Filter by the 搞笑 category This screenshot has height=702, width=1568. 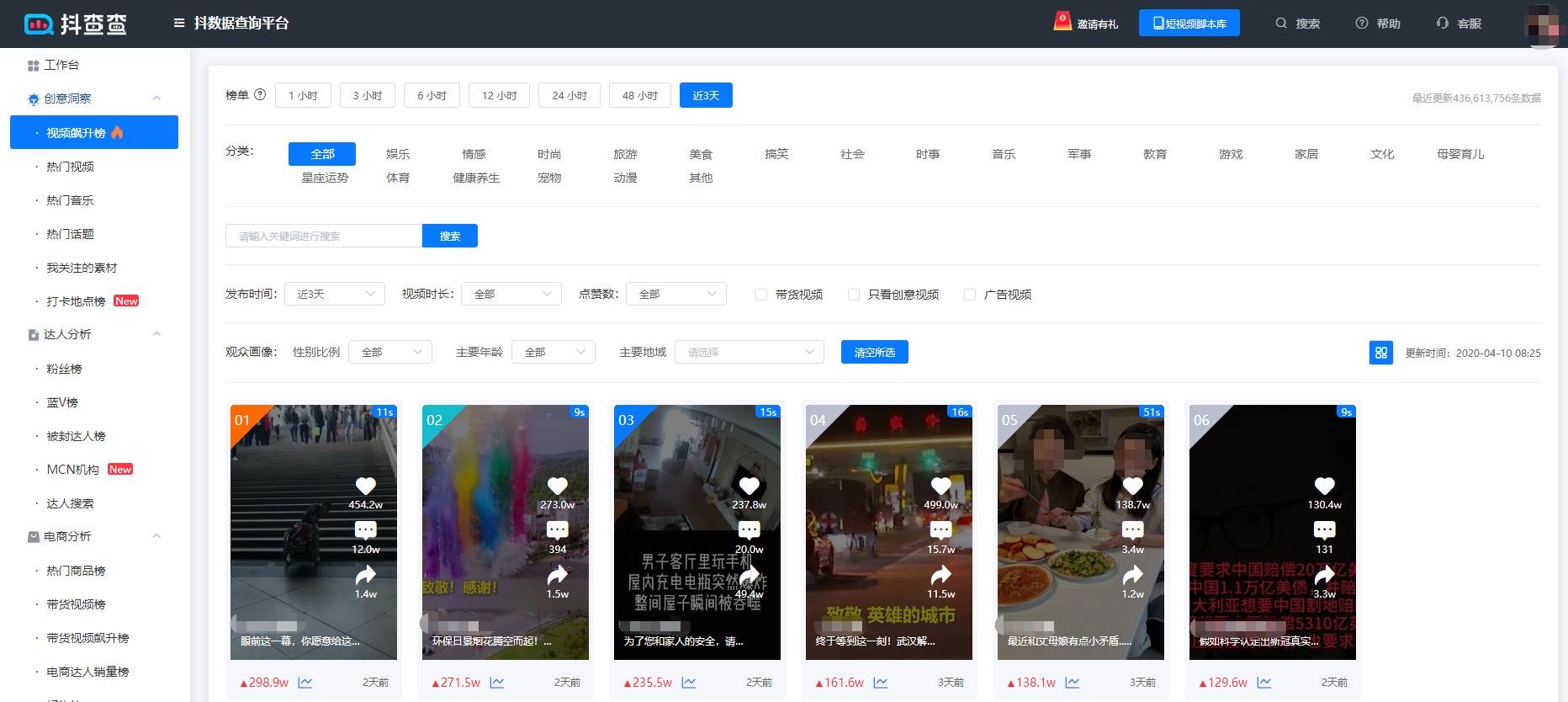coord(776,154)
